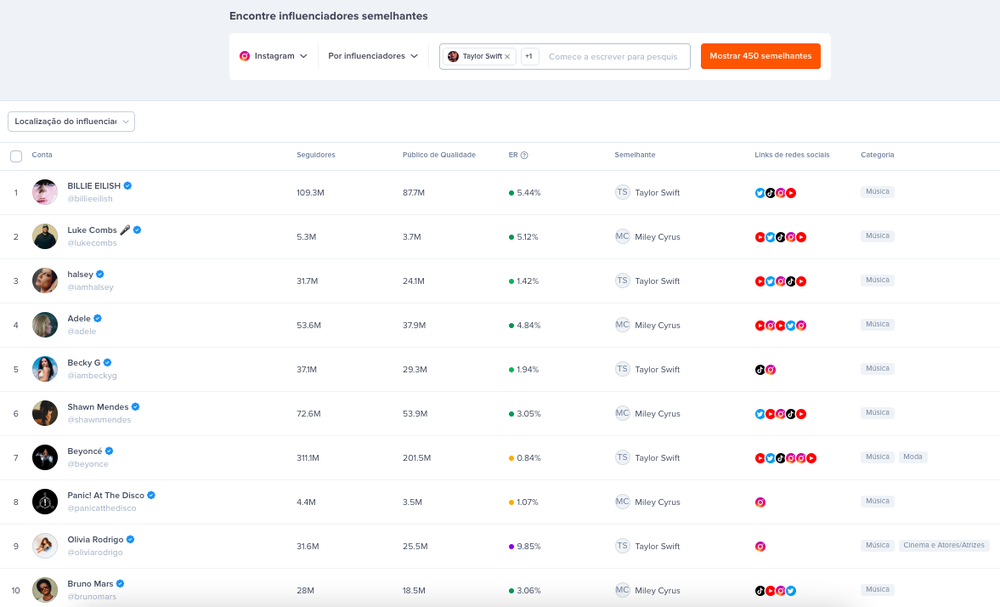Image resolution: width=1000 pixels, height=607 pixels.
Task: Open Luke Combs' Instagram link
Action: [x=791, y=237]
